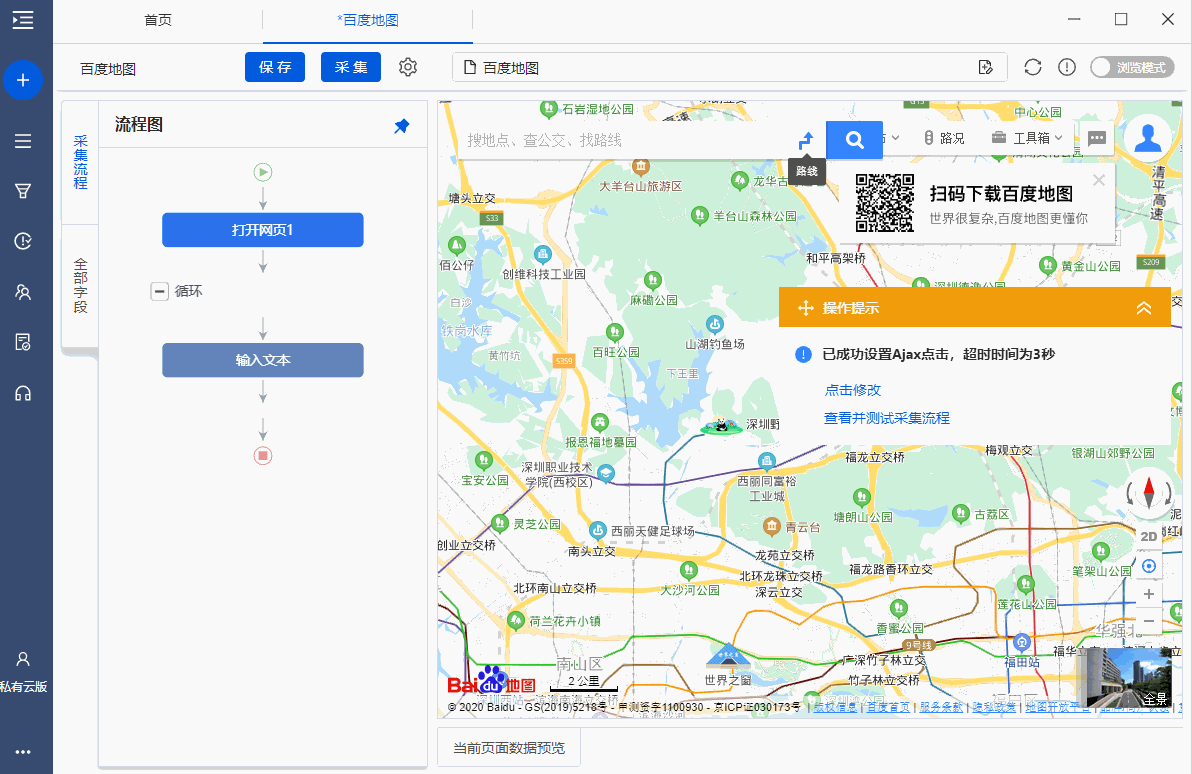The width and height of the screenshot is (1192, 774).
Task: Click the 西丽天健足球场 map label
Action: (653, 531)
